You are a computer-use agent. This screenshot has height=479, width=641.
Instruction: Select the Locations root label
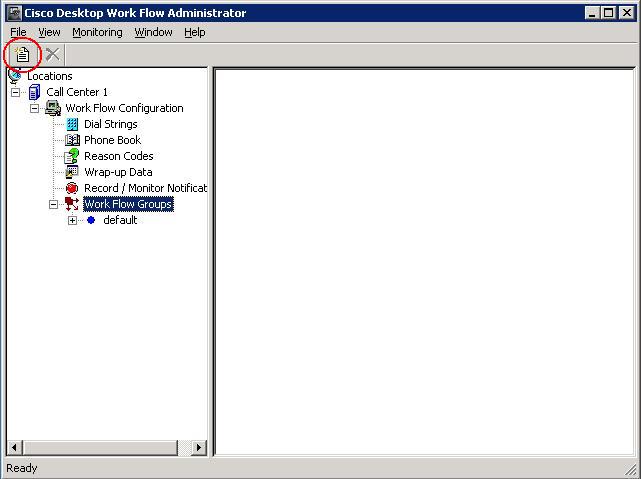[x=49, y=76]
